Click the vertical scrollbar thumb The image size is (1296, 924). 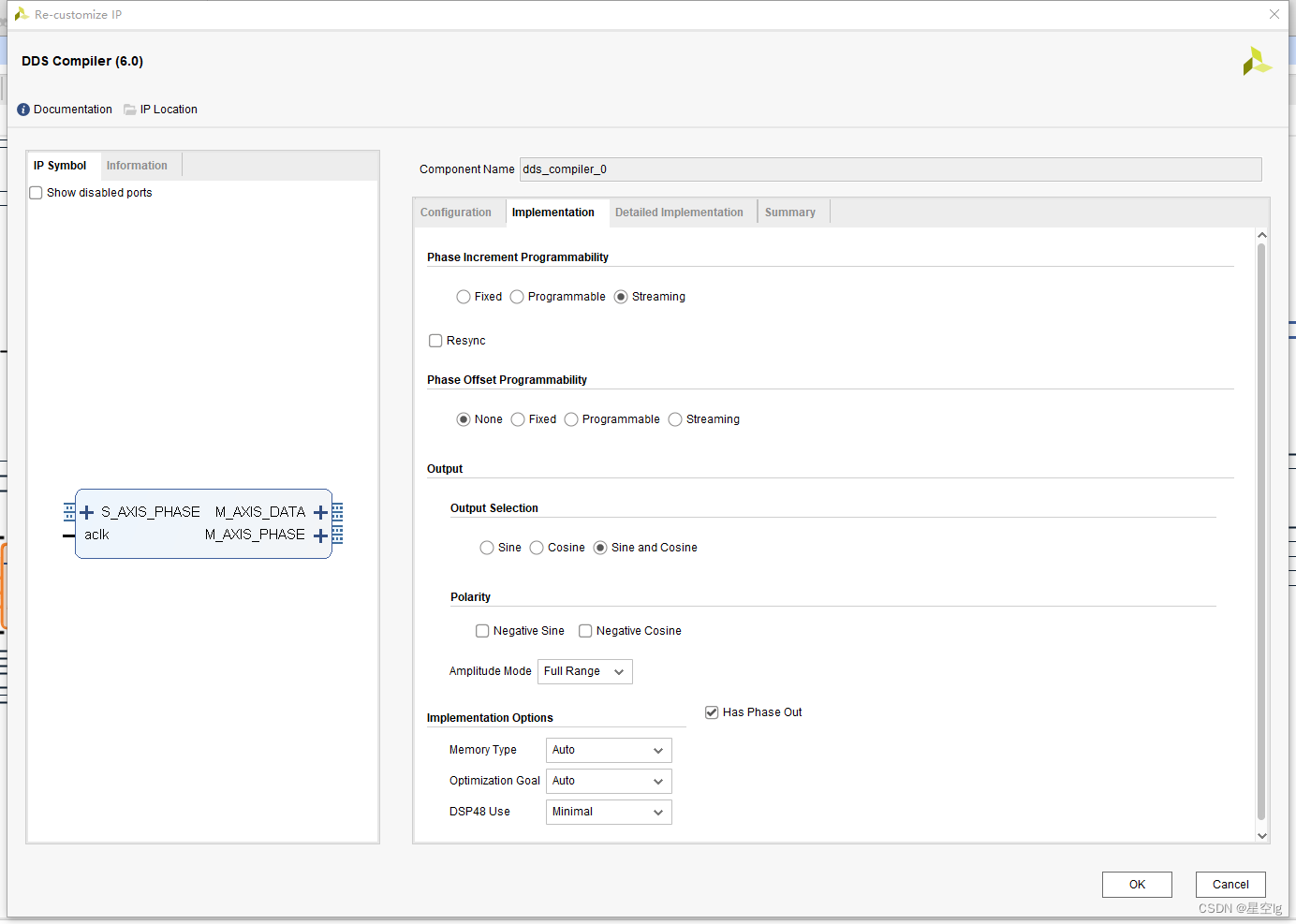(1261, 531)
